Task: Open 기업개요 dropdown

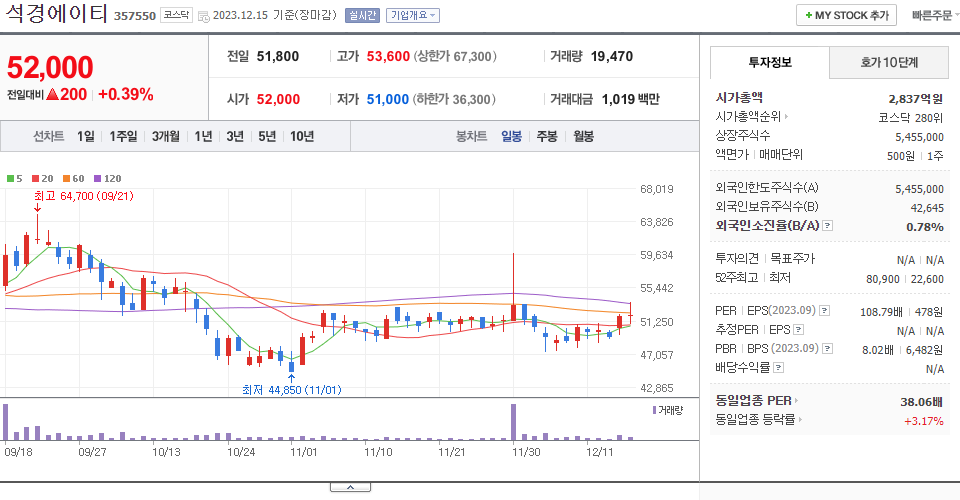Action: click(x=413, y=15)
